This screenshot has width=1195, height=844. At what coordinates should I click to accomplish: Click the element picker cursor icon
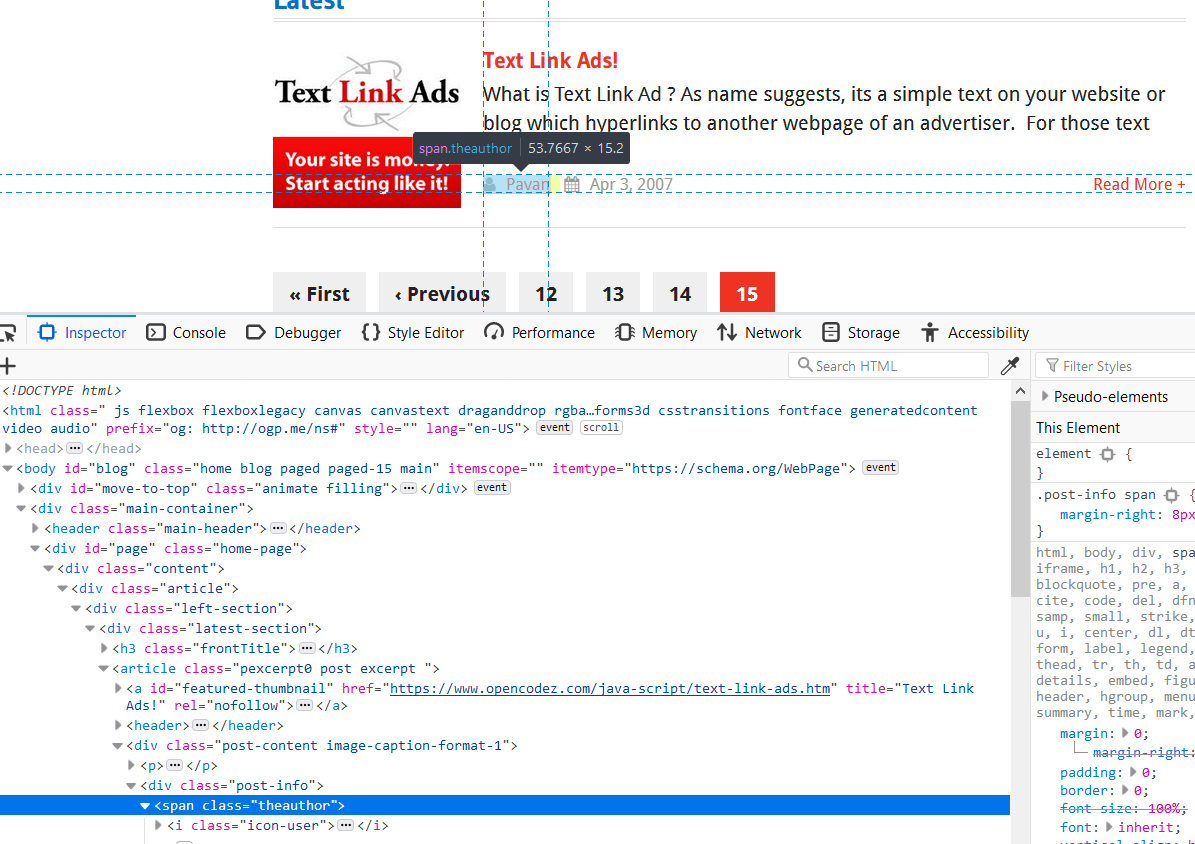point(8,333)
